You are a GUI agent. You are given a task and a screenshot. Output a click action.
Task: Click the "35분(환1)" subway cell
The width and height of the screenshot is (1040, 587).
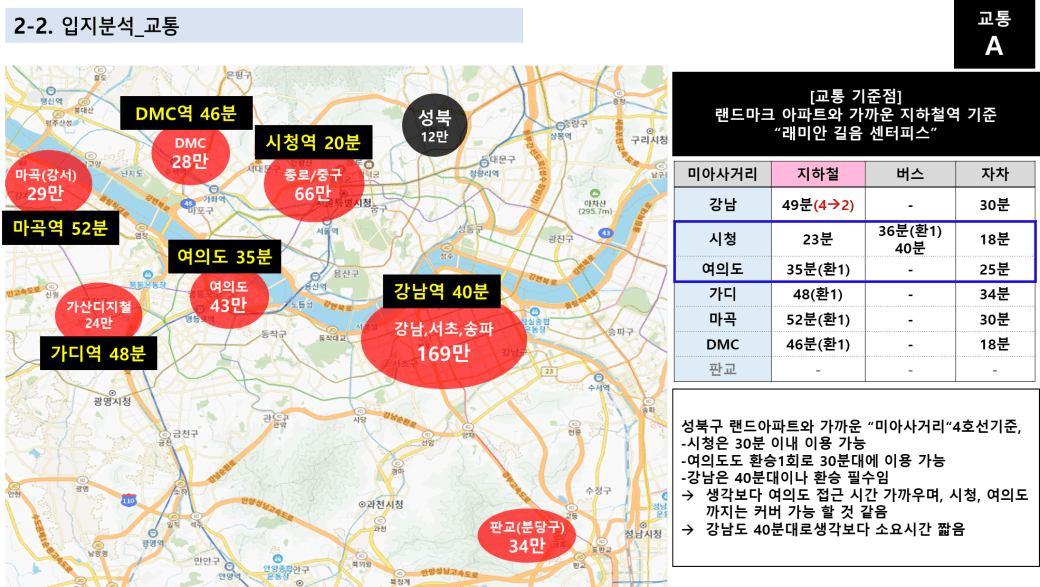coord(818,269)
